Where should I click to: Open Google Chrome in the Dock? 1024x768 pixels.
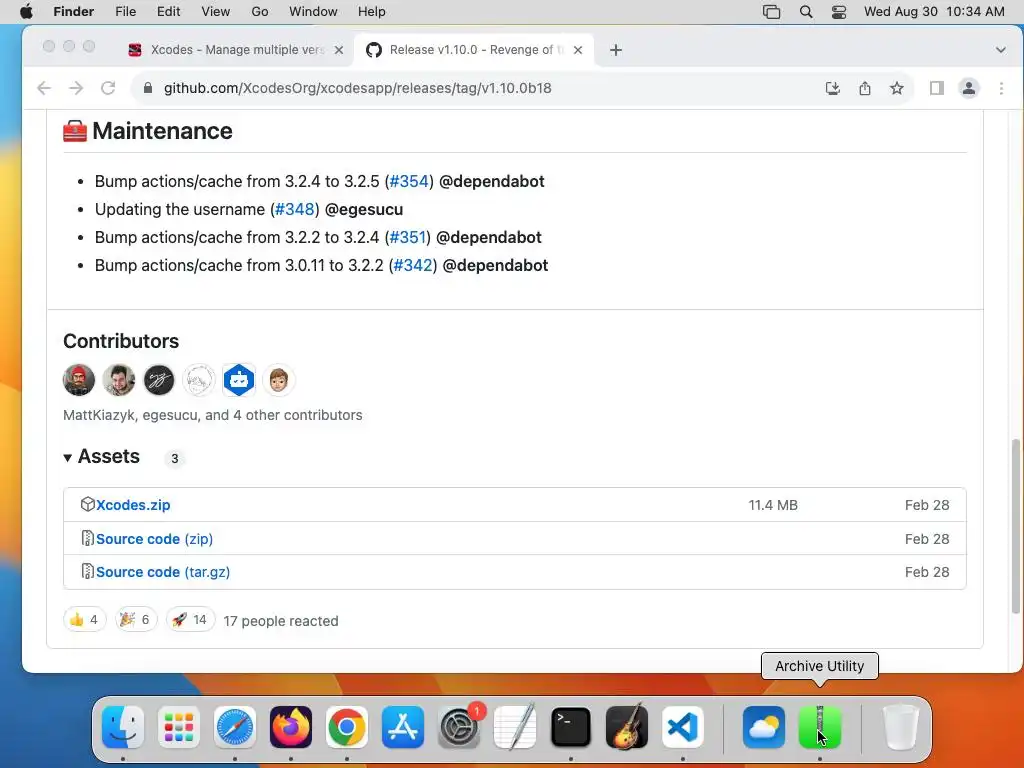tap(347, 727)
